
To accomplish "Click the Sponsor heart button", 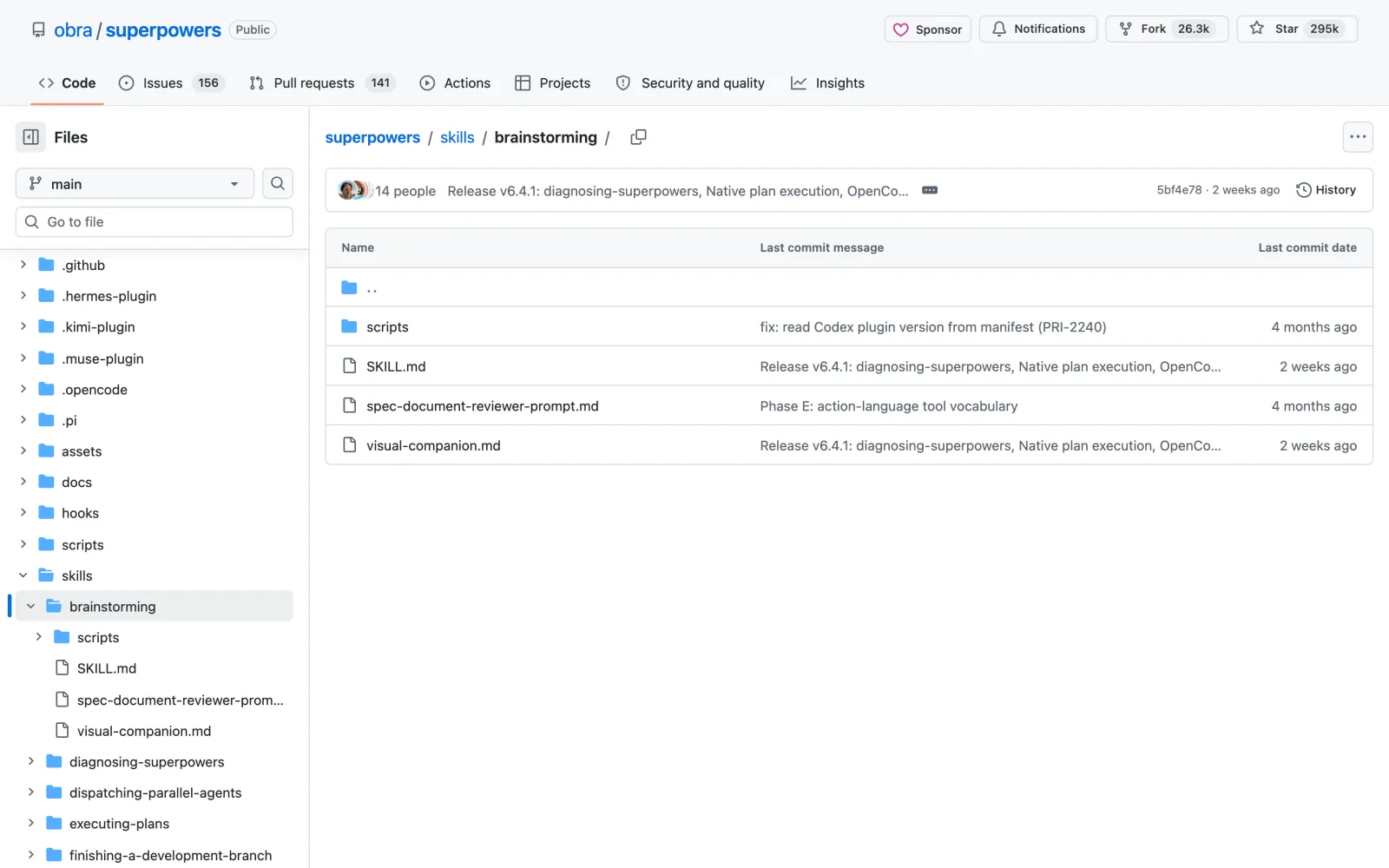I will (x=927, y=29).
